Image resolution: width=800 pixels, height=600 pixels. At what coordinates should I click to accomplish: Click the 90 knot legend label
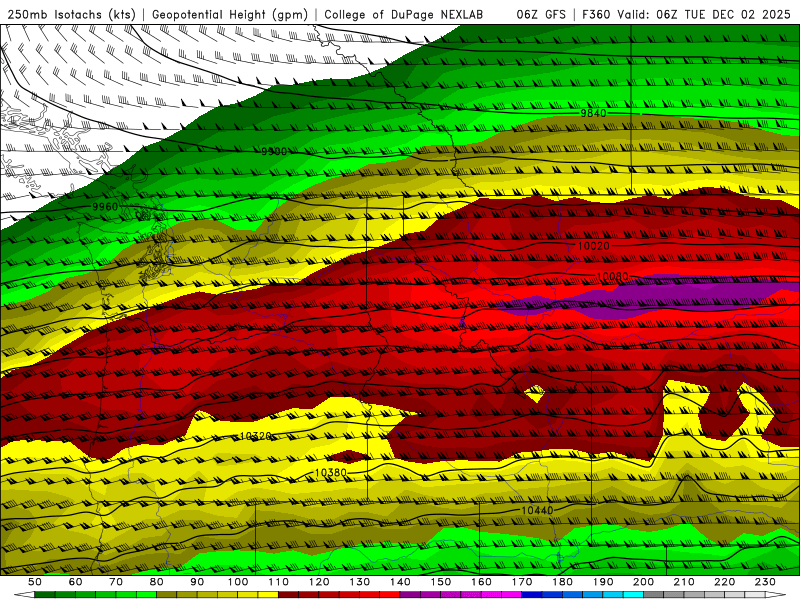(197, 582)
